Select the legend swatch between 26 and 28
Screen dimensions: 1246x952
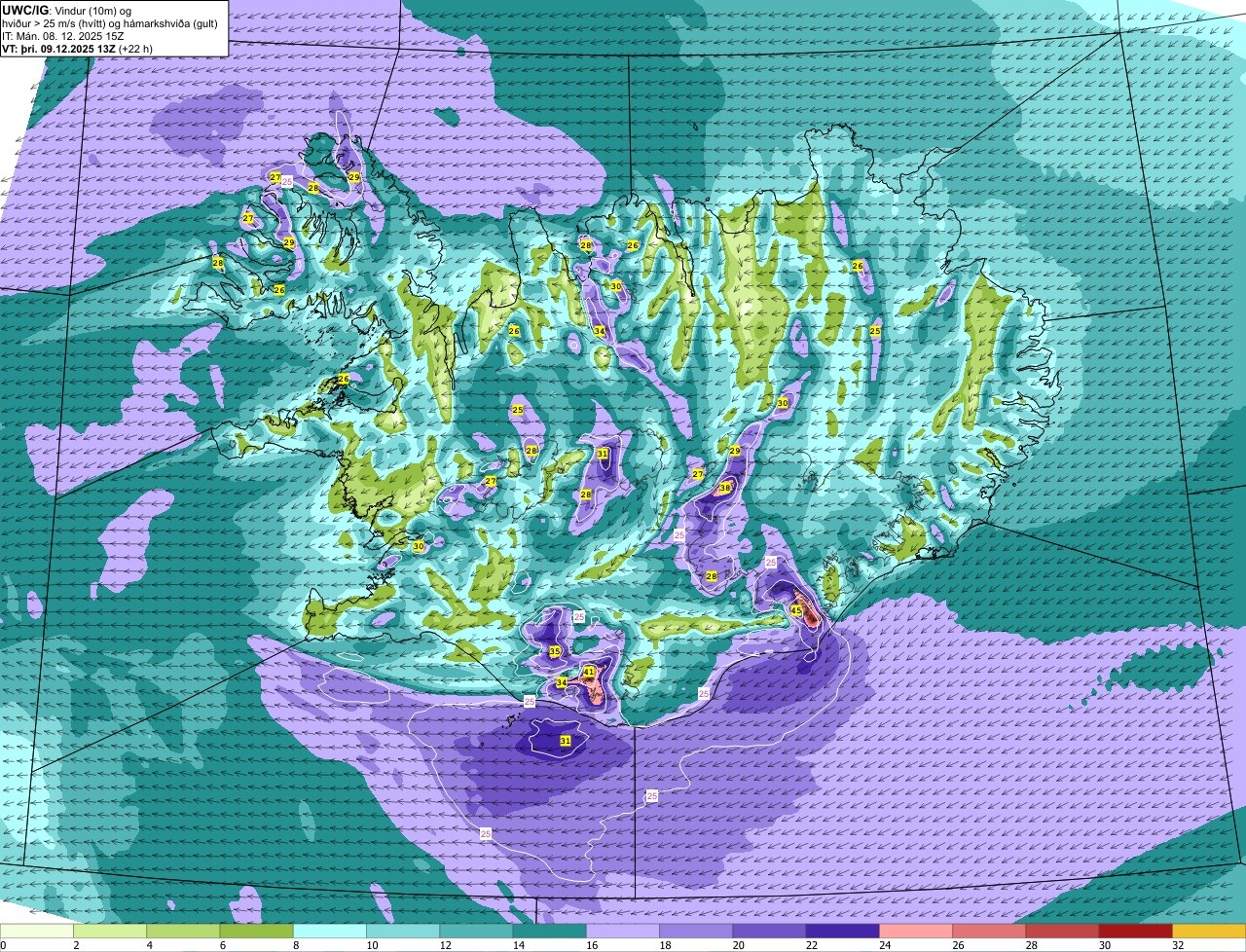click(x=989, y=932)
